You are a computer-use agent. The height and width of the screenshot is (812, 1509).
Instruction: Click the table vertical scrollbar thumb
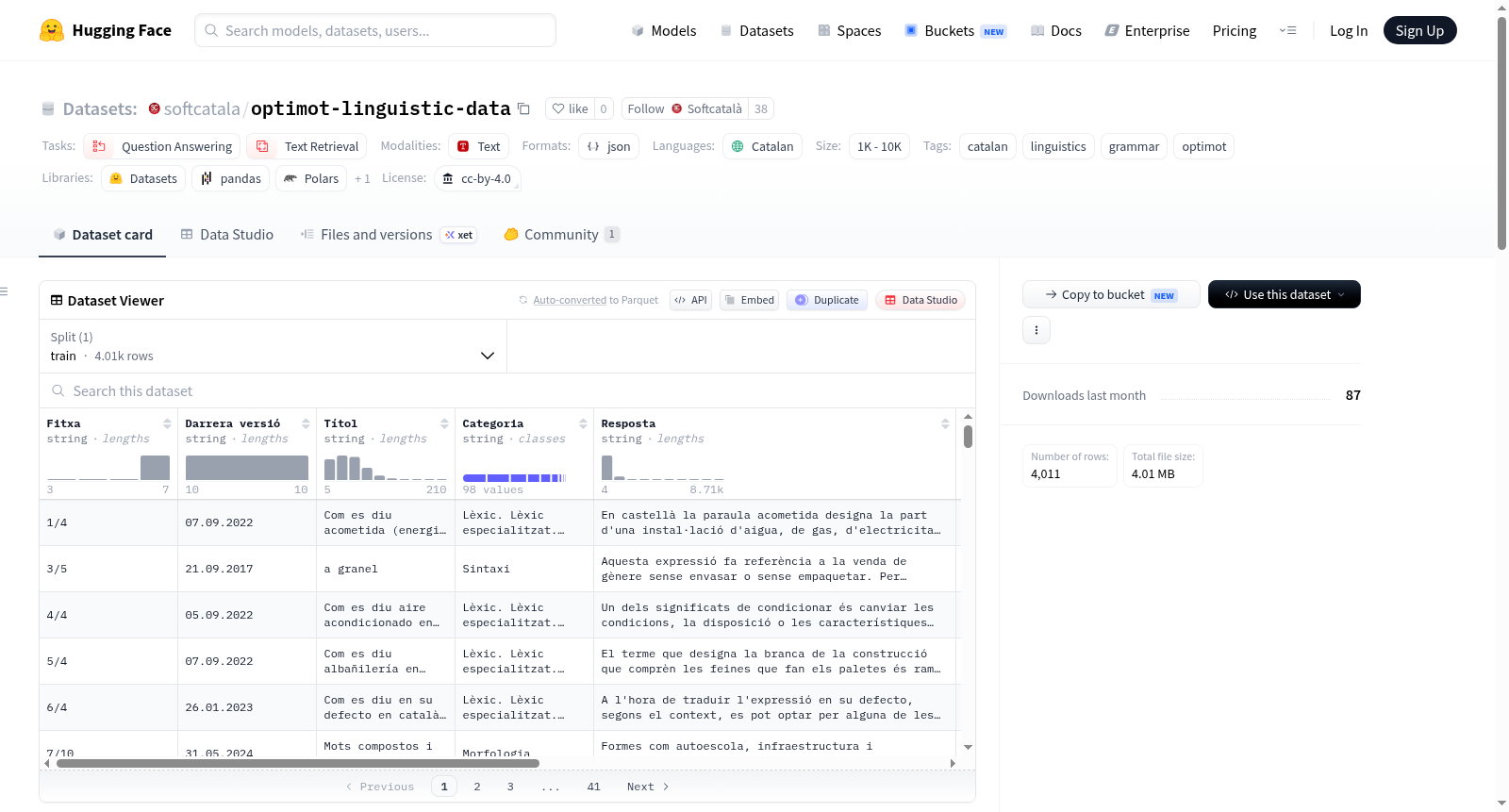968,437
